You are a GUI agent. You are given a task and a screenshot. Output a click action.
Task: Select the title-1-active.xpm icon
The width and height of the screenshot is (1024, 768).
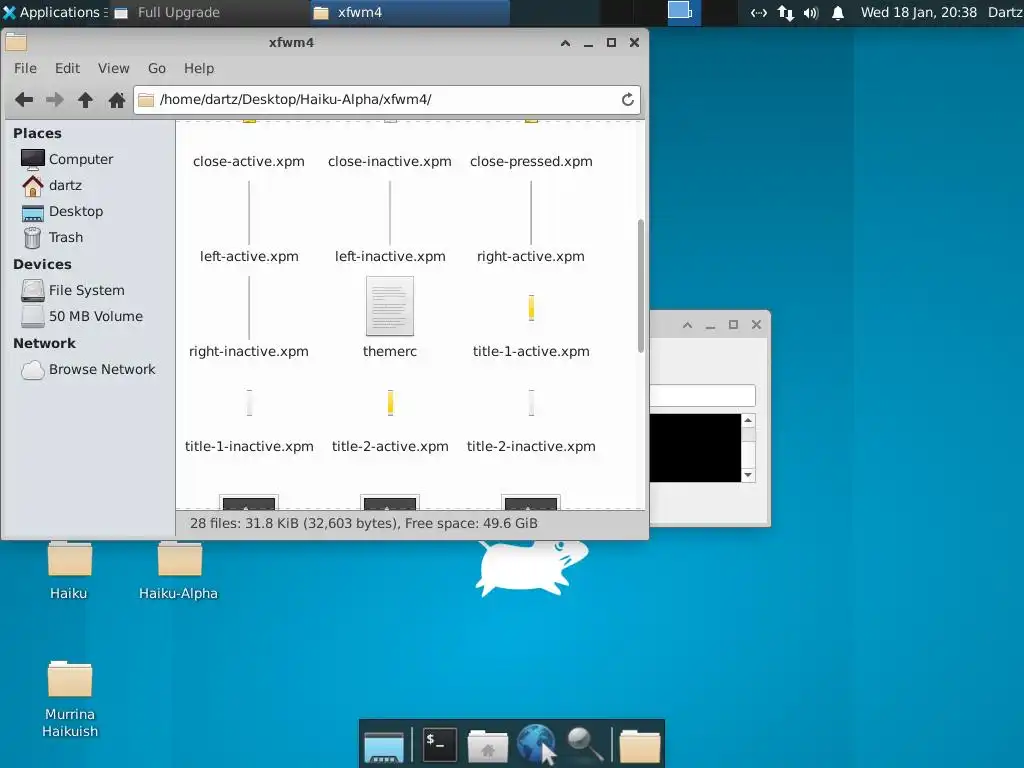pyautogui.click(x=532, y=308)
